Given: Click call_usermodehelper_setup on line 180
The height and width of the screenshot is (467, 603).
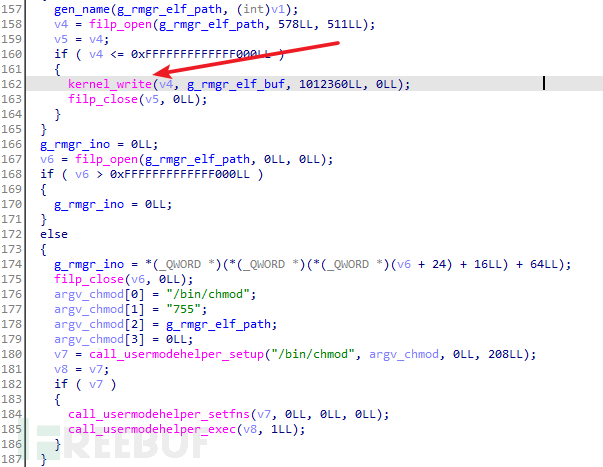Looking at the screenshot, I should 177,354.
